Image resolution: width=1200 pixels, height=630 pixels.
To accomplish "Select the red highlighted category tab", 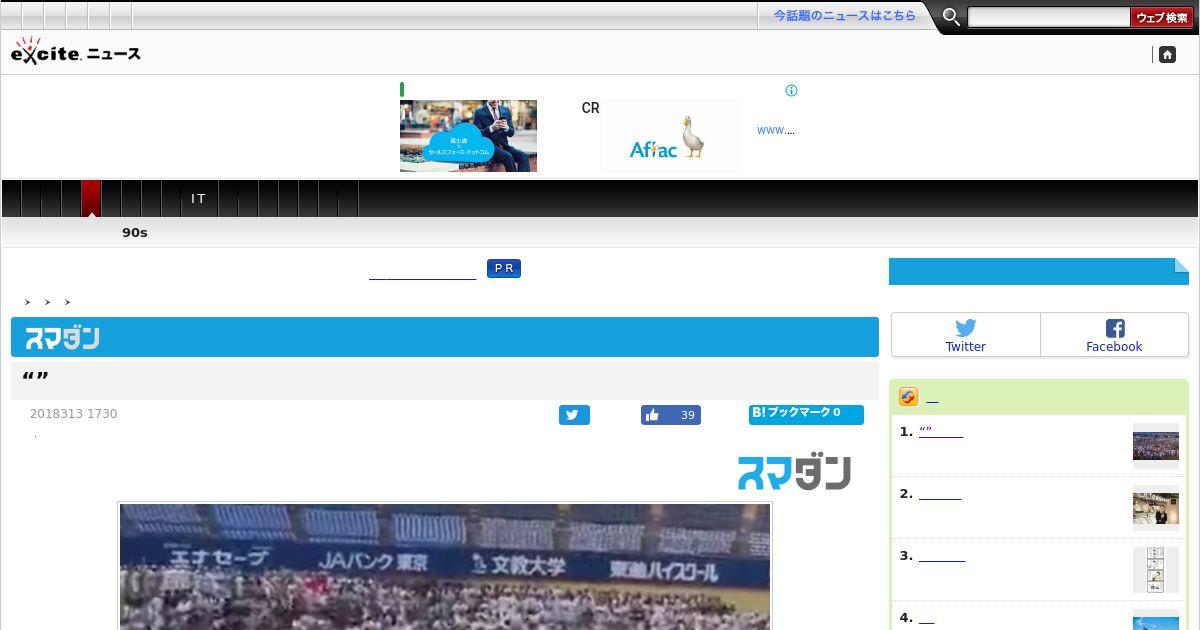I will 91,199.
